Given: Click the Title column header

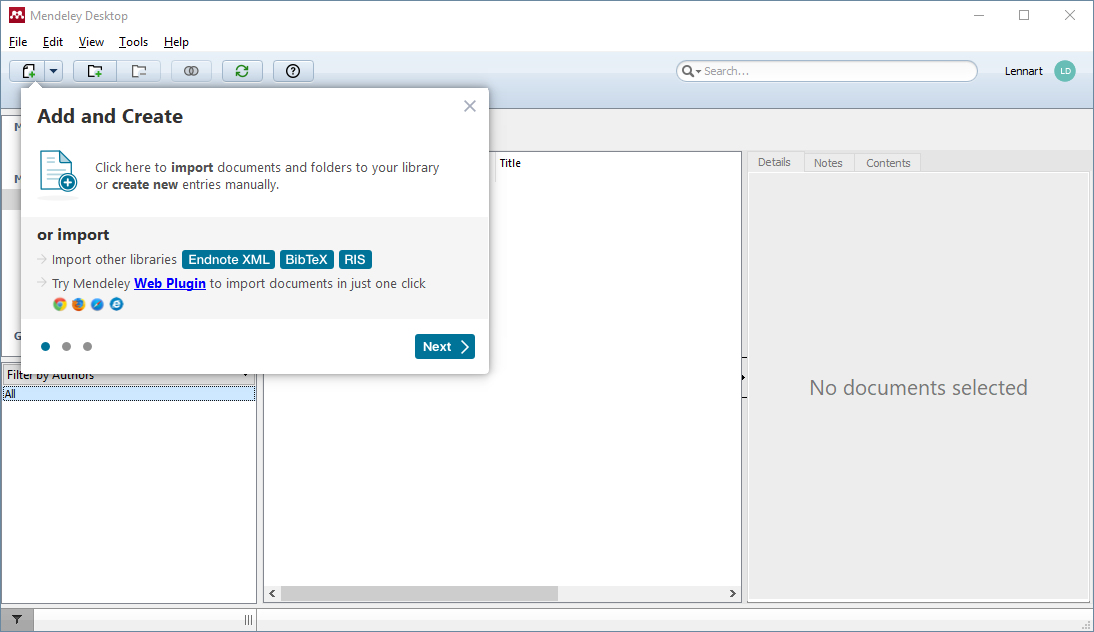Looking at the screenshot, I should click(510, 163).
